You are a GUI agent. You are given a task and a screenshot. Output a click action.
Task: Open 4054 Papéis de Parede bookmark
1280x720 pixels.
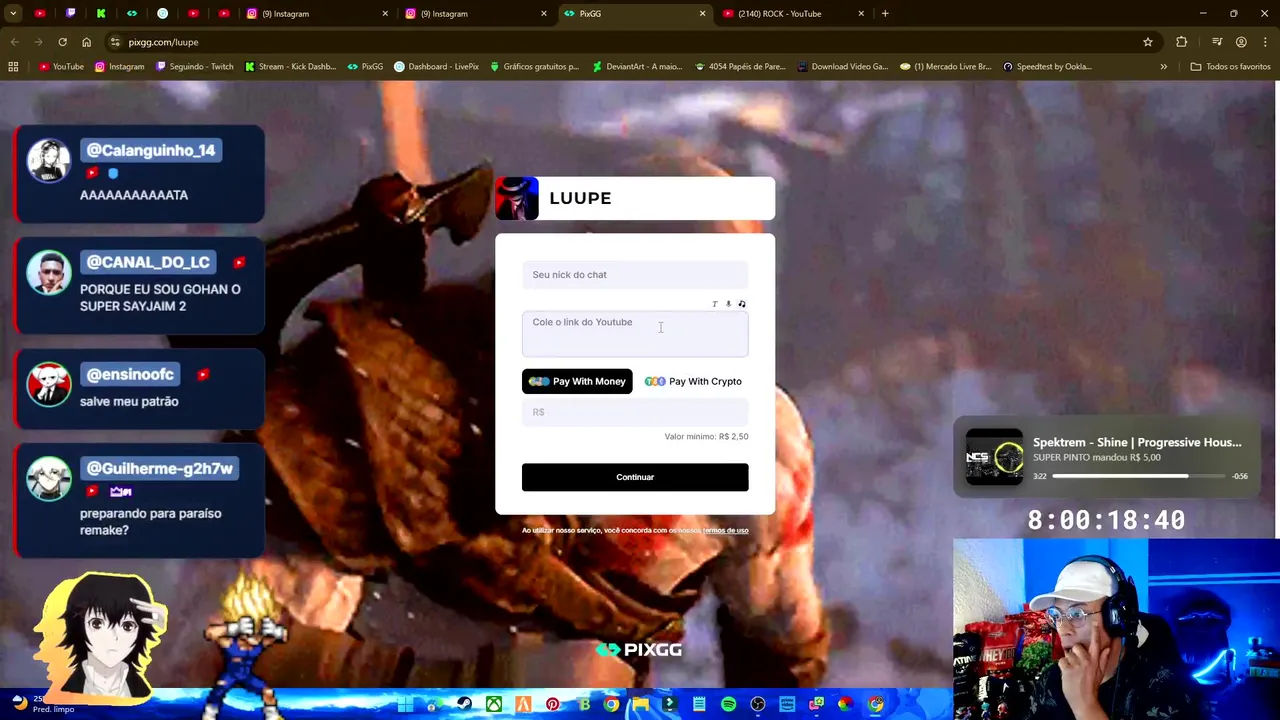740,67
